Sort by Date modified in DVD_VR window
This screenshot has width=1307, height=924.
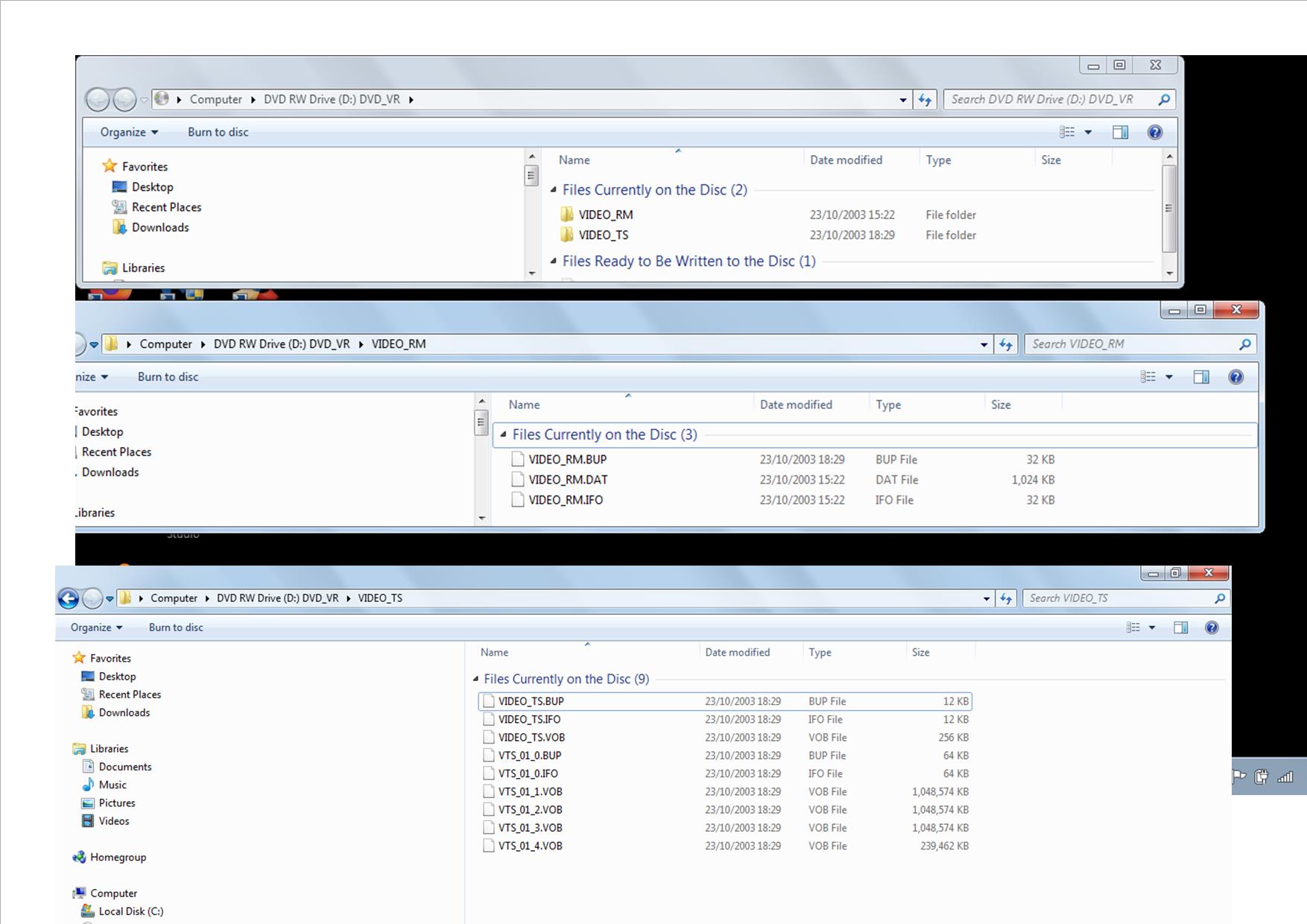pyautogui.click(x=846, y=159)
